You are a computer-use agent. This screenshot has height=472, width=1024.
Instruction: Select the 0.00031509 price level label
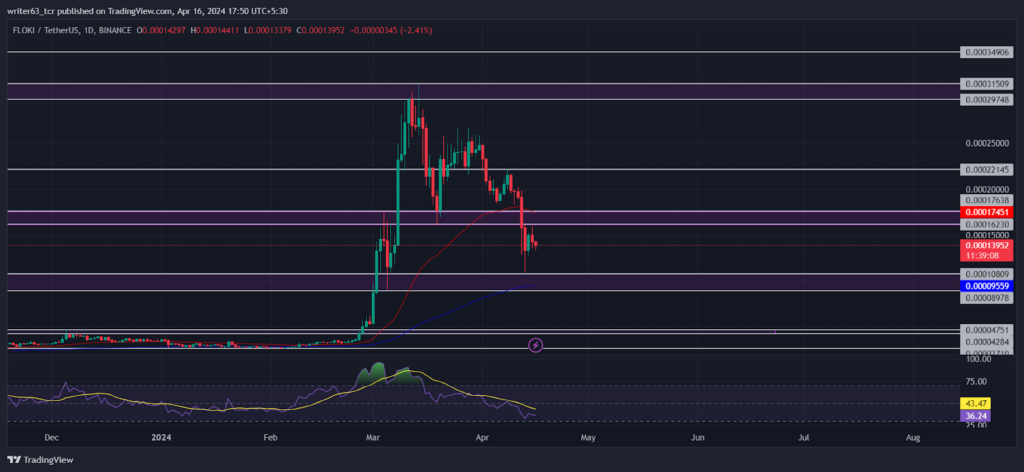click(986, 84)
